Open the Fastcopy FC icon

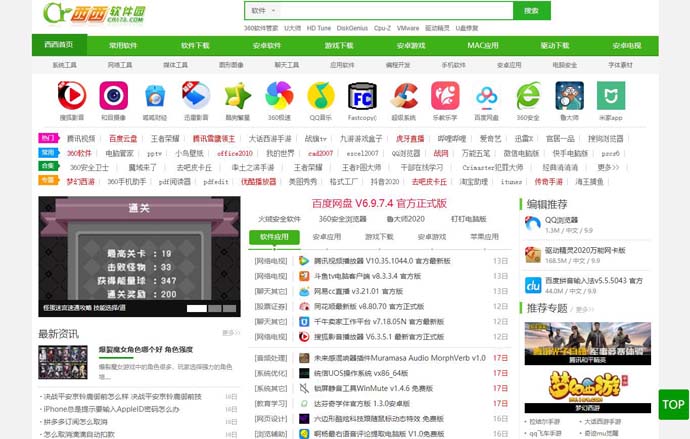[x=362, y=95]
